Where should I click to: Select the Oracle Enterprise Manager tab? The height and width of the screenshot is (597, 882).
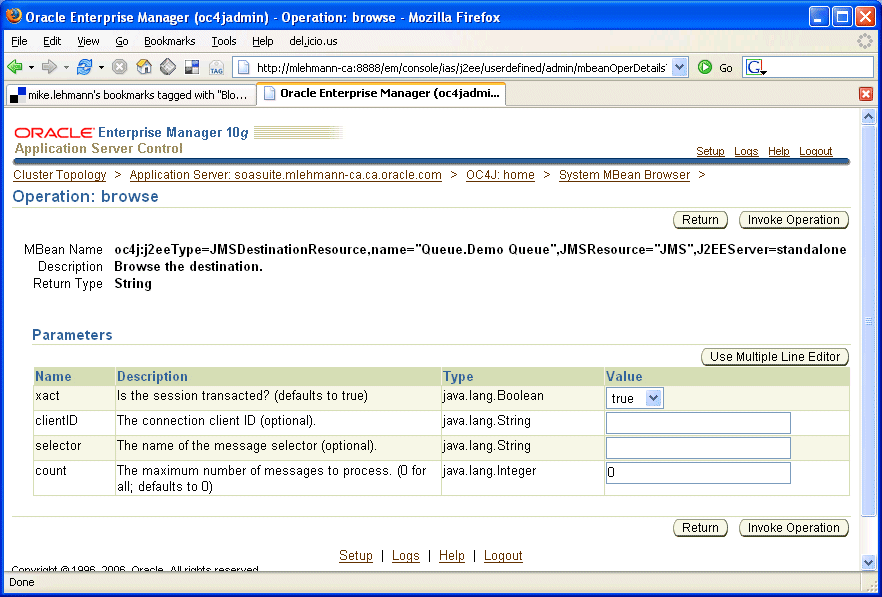(381, 93)
